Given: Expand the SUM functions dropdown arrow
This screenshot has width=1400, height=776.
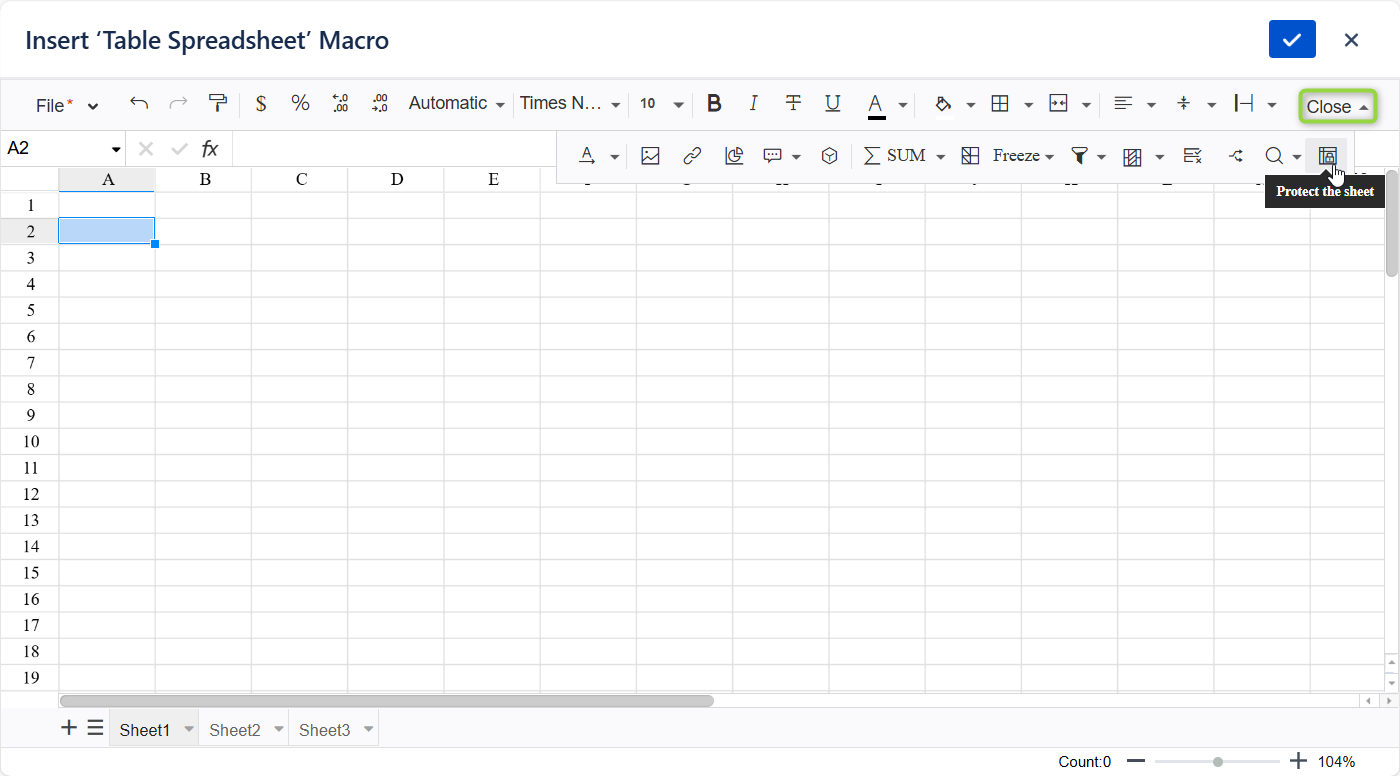Looking at the screenshot, I should 941,157.
